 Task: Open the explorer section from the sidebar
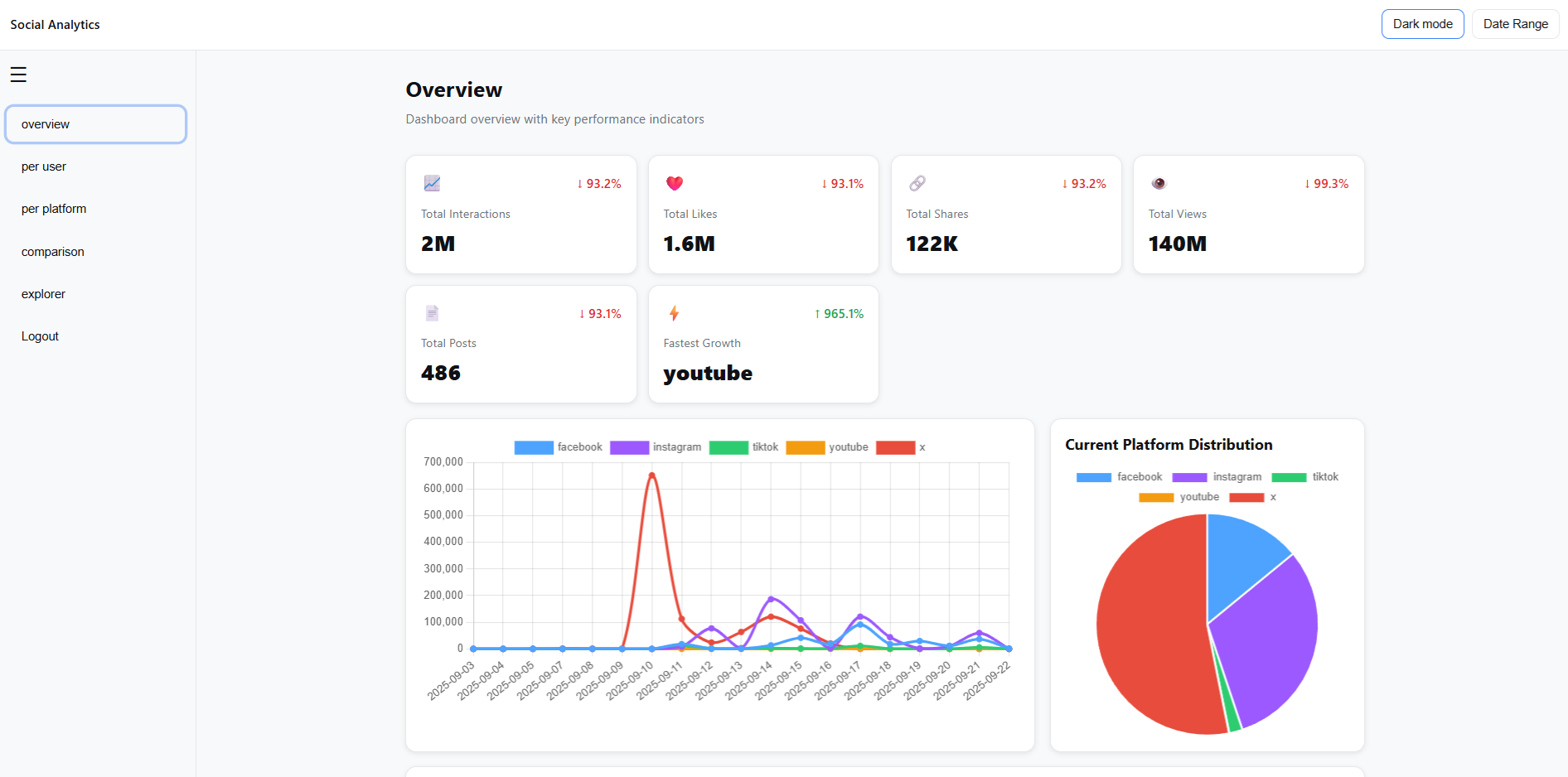point(43,293)
